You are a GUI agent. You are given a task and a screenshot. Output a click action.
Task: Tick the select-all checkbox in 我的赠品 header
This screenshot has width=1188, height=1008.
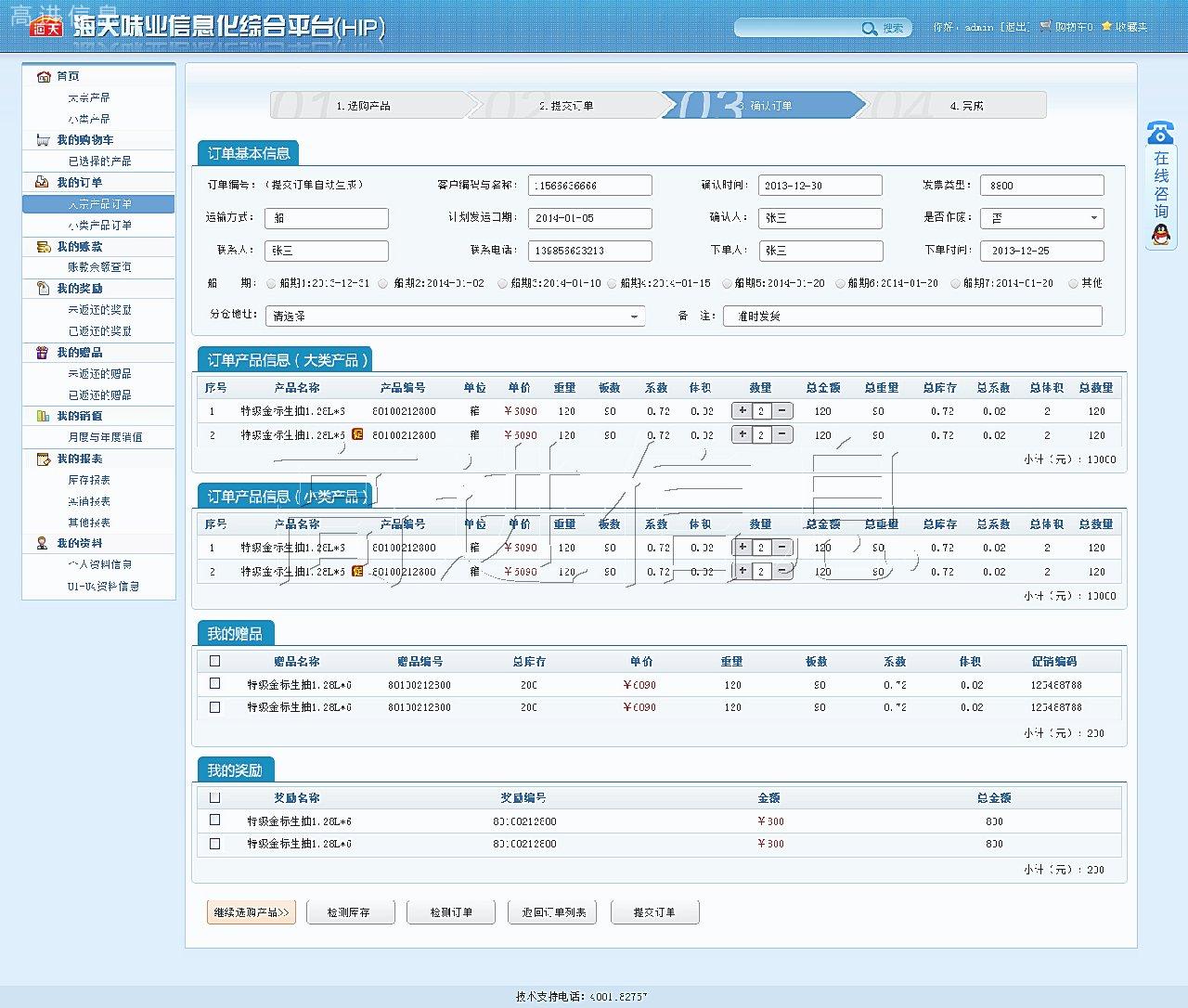coord(215,662)
